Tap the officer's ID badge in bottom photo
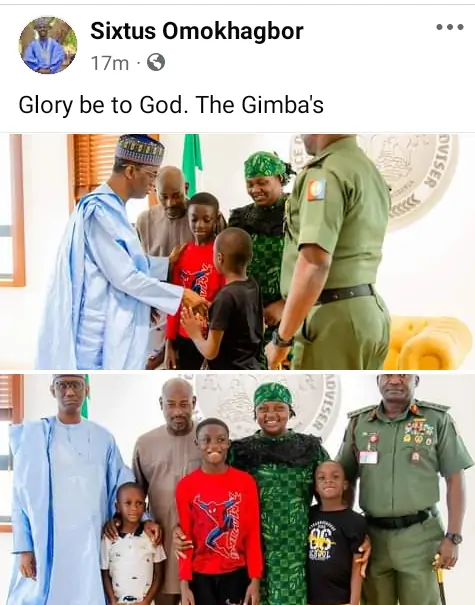Viewport: 475px width, 605px height. [x=368, y=457]
